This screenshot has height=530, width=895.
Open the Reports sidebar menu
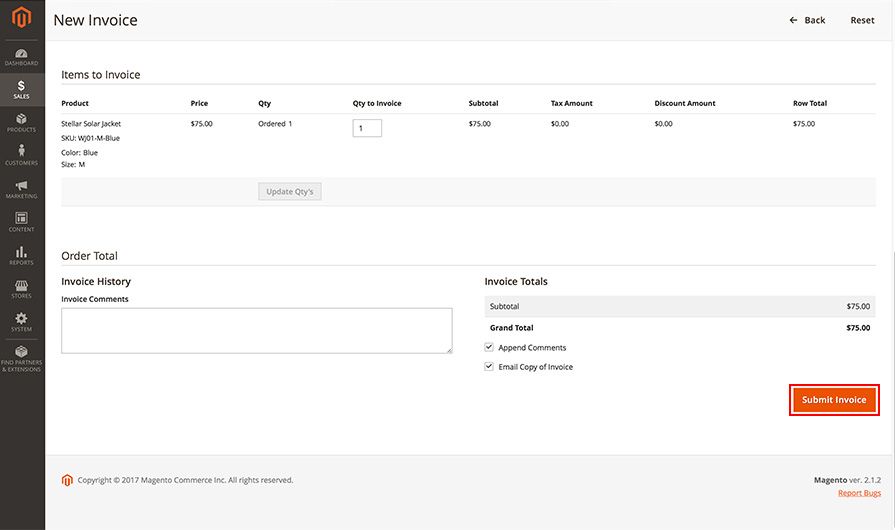coord(22,256)
